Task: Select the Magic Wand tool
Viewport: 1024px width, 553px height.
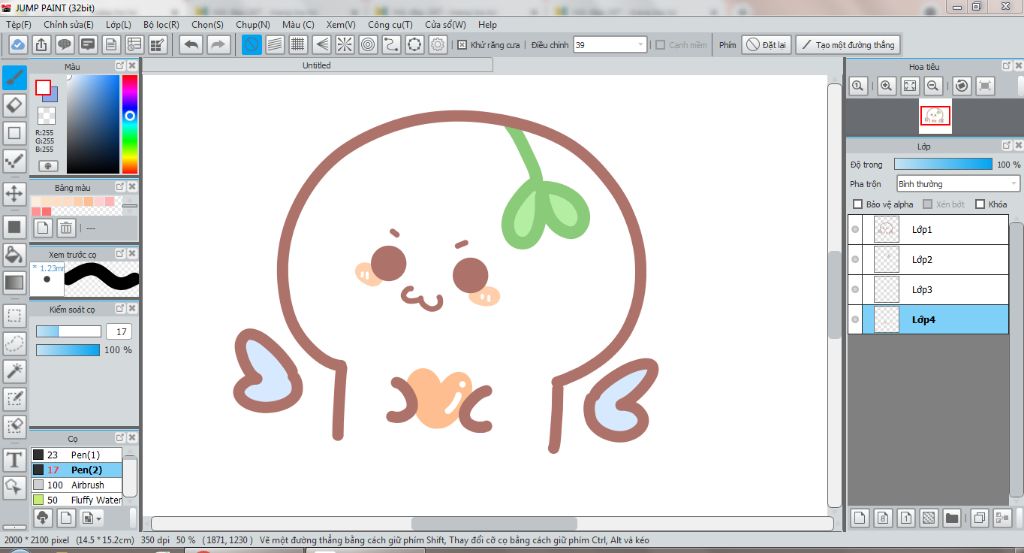Action: pyautogui.click(x=14, y=371)
